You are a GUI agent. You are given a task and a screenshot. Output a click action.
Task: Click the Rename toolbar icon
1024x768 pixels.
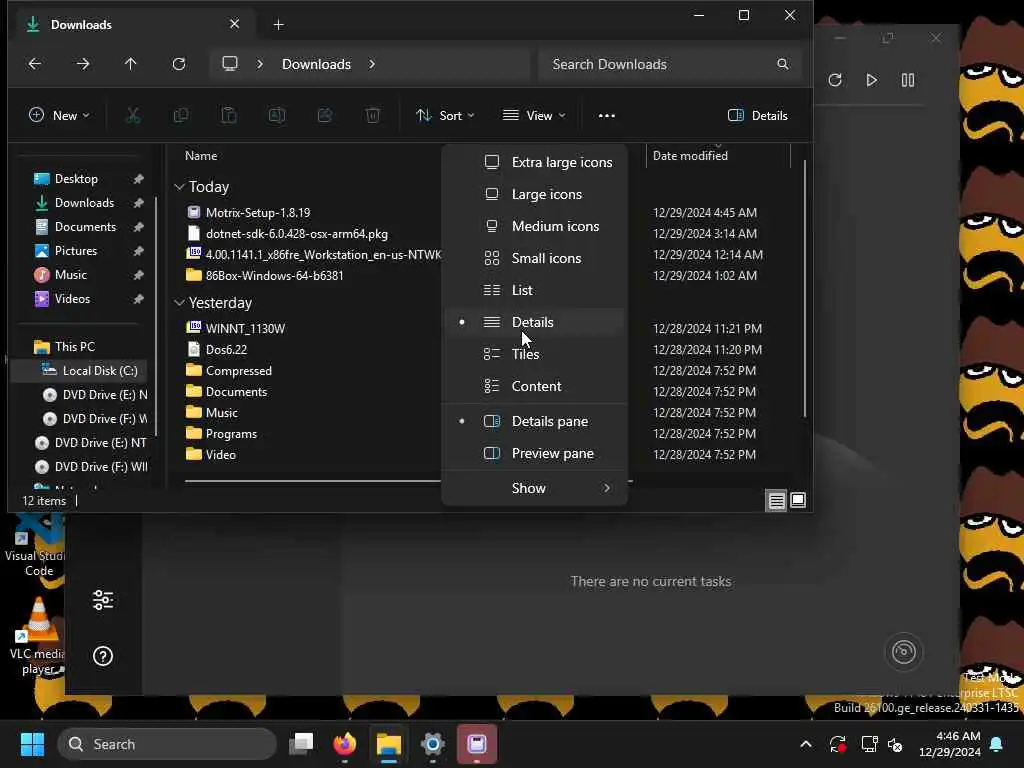[277, 116]
